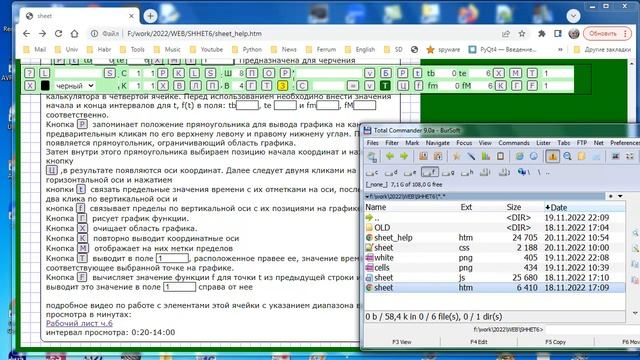Open the Youtube bookmarks folder

click(x=207, y=49)
